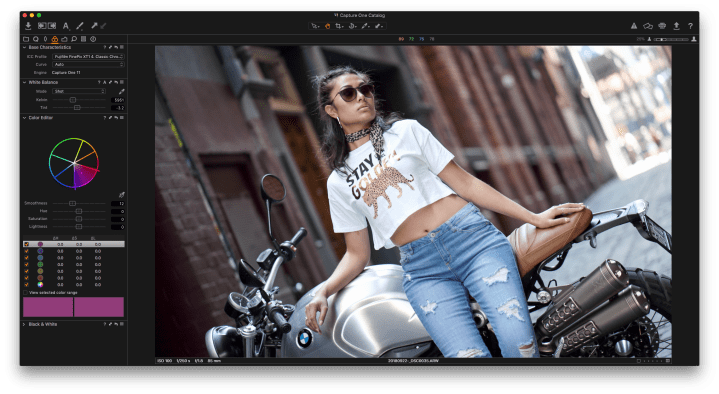Reset Base Characteristics with undo arrow icon
Viewport: 719px width, 394px height.
tap(116, 47)
